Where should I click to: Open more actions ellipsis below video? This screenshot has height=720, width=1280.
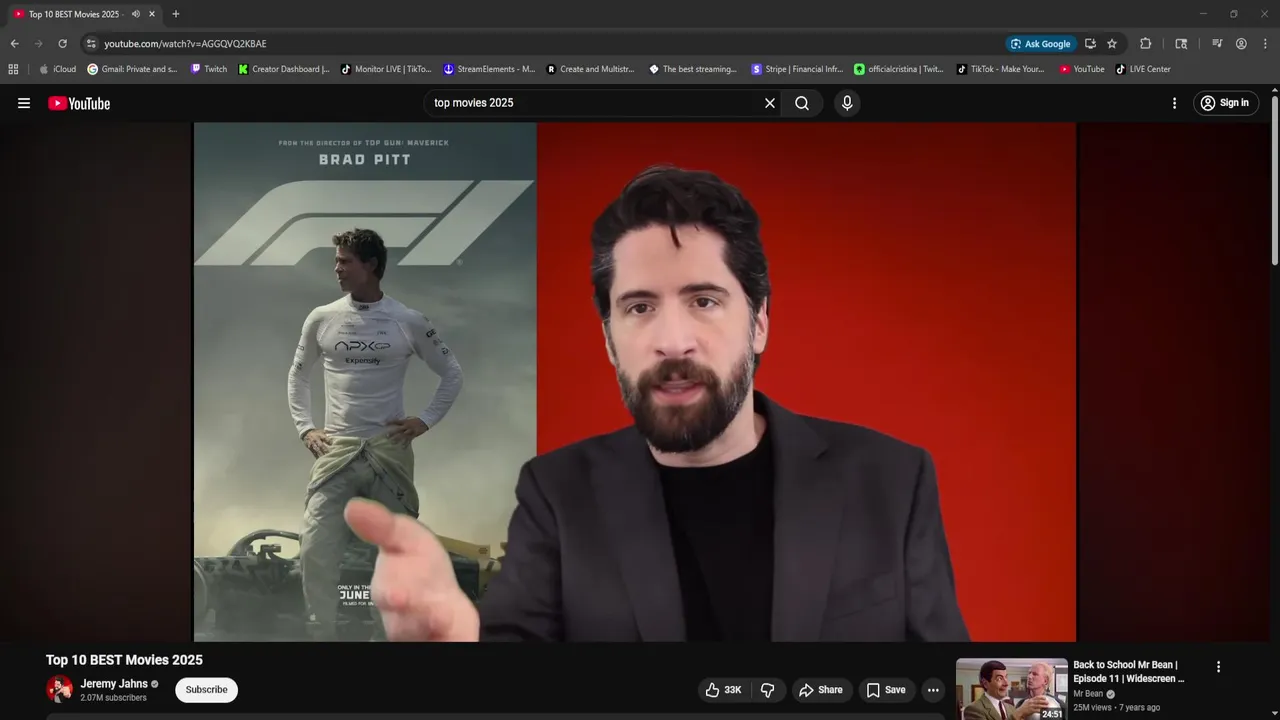coord(933,690)
